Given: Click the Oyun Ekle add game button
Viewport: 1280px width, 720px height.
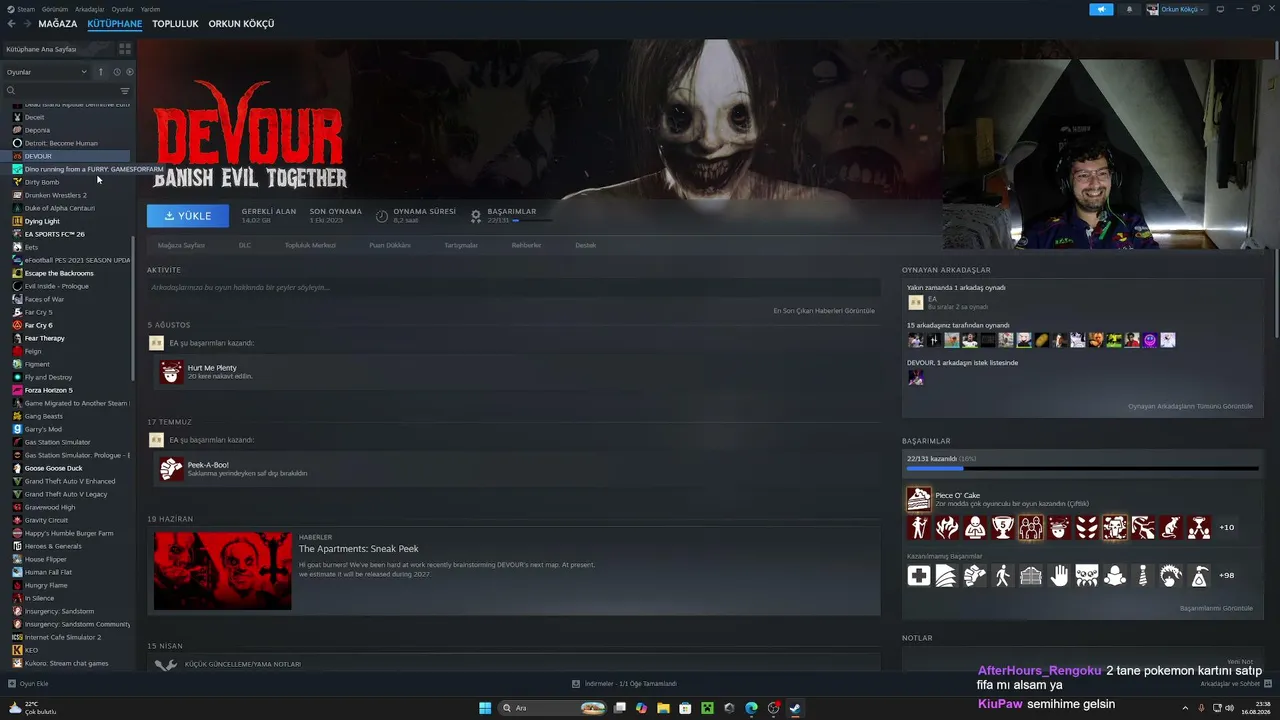Looking at the screenshot, I should click(x=28, y=684).
